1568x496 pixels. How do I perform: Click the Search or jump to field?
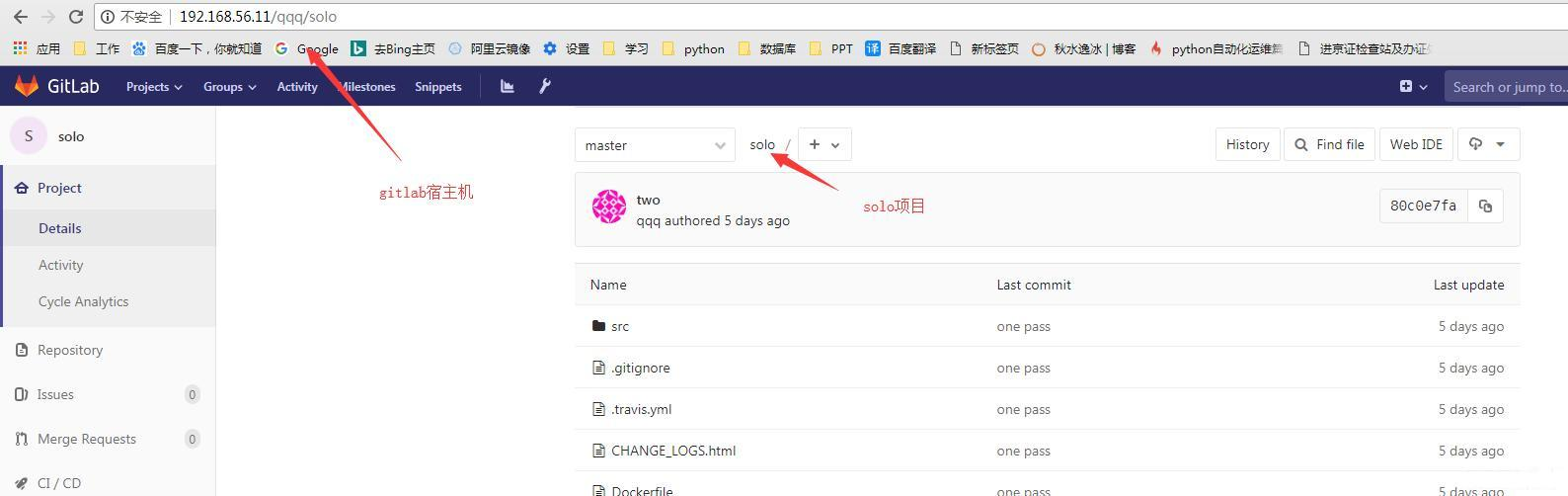(x=1506, y=87)
